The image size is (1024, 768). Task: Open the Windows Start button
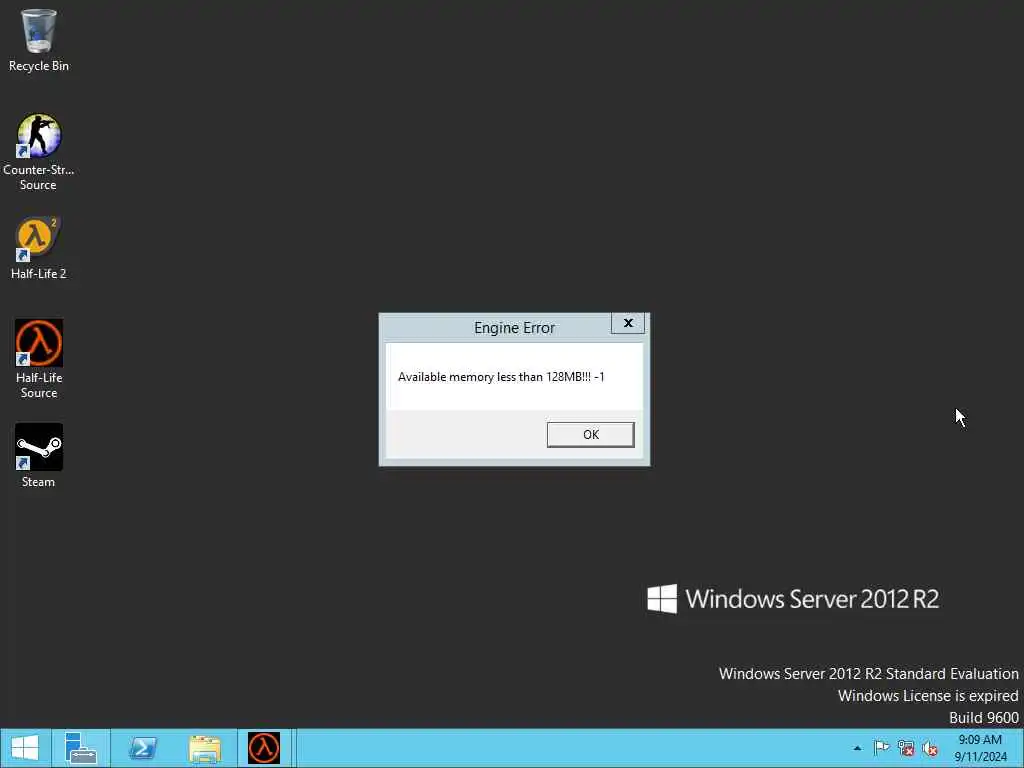pyautogui.click(x=25, y=748)
